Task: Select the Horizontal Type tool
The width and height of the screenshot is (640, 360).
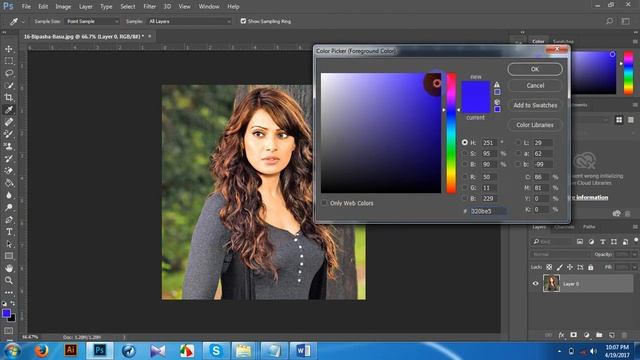Action: click(x=9, y=232)
